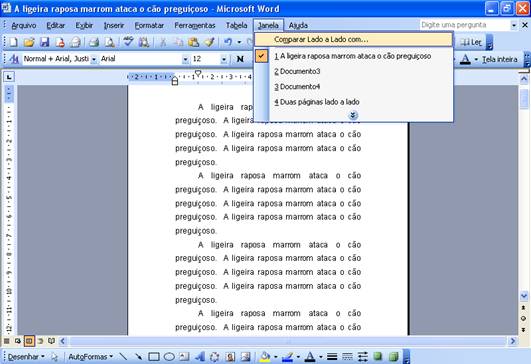The width and height of the screenshot is (531, 364).
Task: Print the document with the printer icon
Action: (93, 42)
